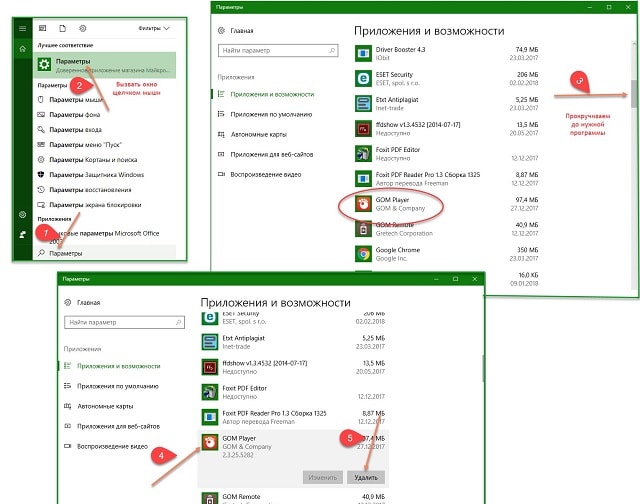The image size is (640, 504).
Task: Select Воспроизведение видео in lower window
Action: (106, 446)
